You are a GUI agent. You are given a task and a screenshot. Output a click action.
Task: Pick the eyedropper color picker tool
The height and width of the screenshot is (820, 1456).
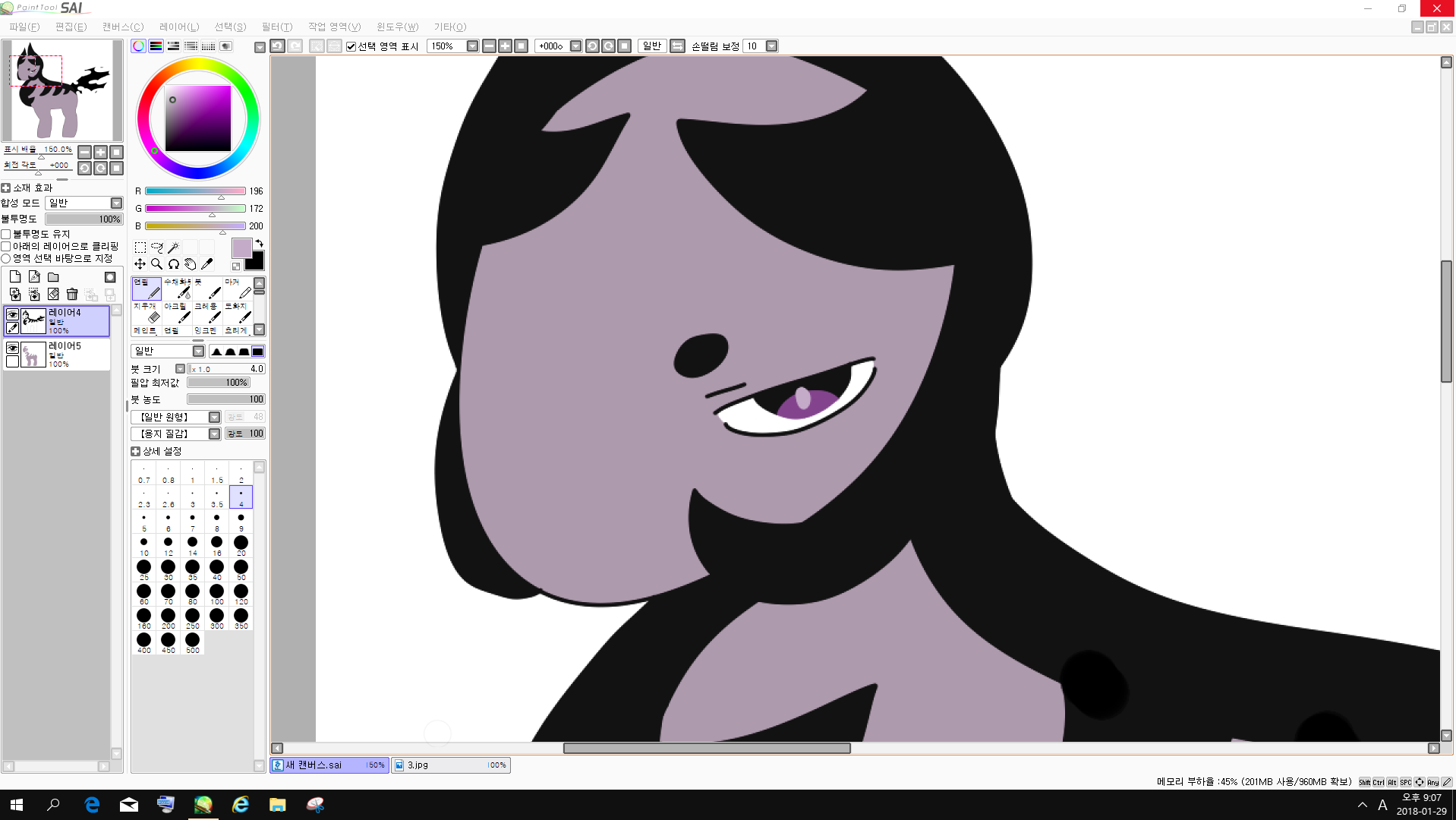(206, 264)
